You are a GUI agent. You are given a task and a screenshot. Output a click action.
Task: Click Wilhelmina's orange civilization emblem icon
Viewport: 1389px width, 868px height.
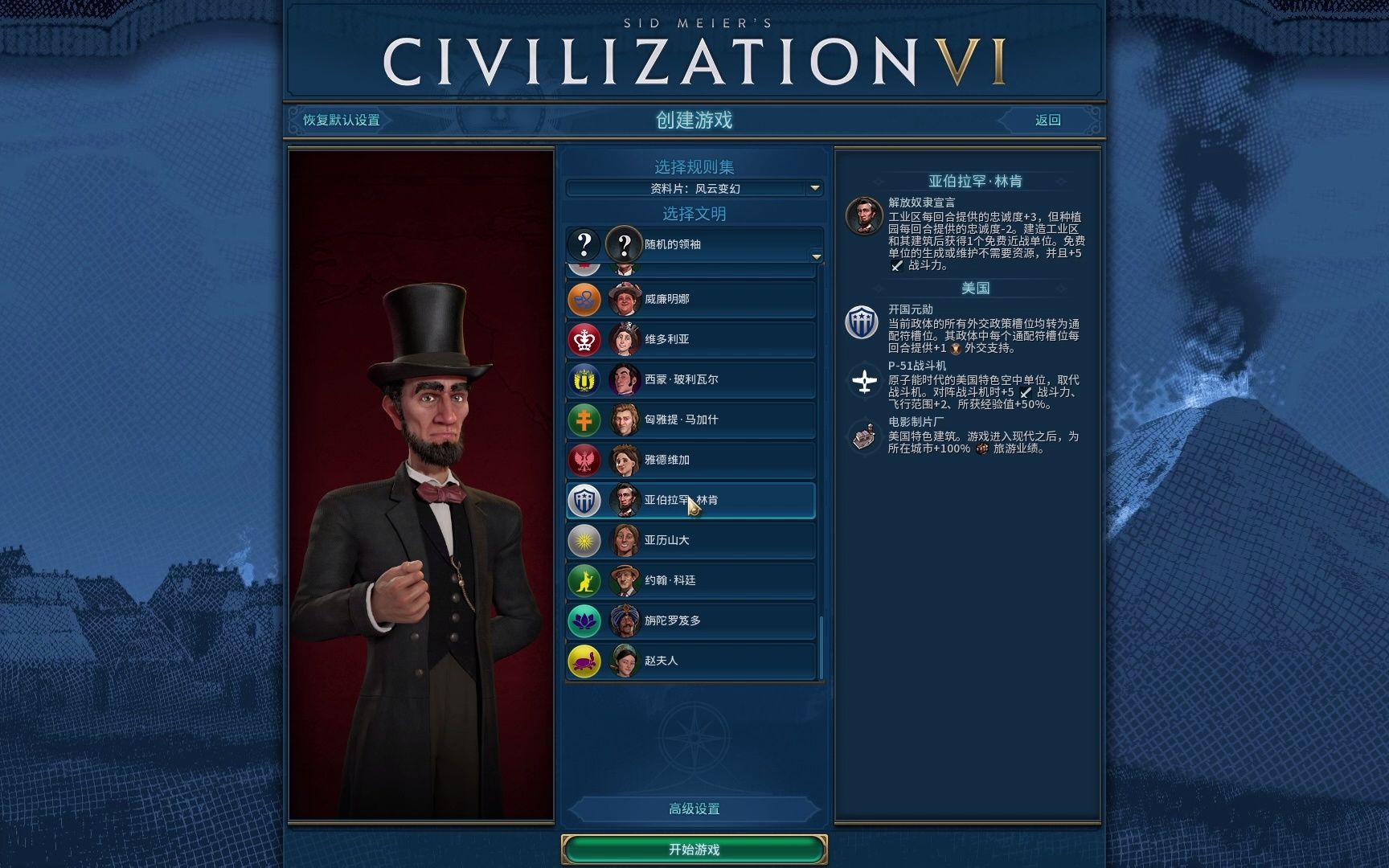[x=584, y=299]
